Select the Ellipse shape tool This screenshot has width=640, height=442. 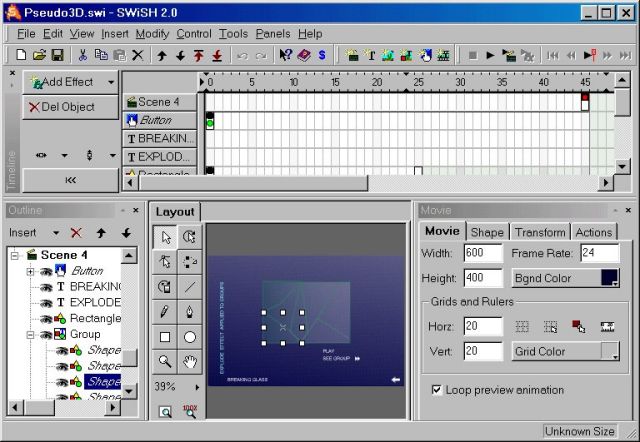pyautogui.click(x=190, y=337)
